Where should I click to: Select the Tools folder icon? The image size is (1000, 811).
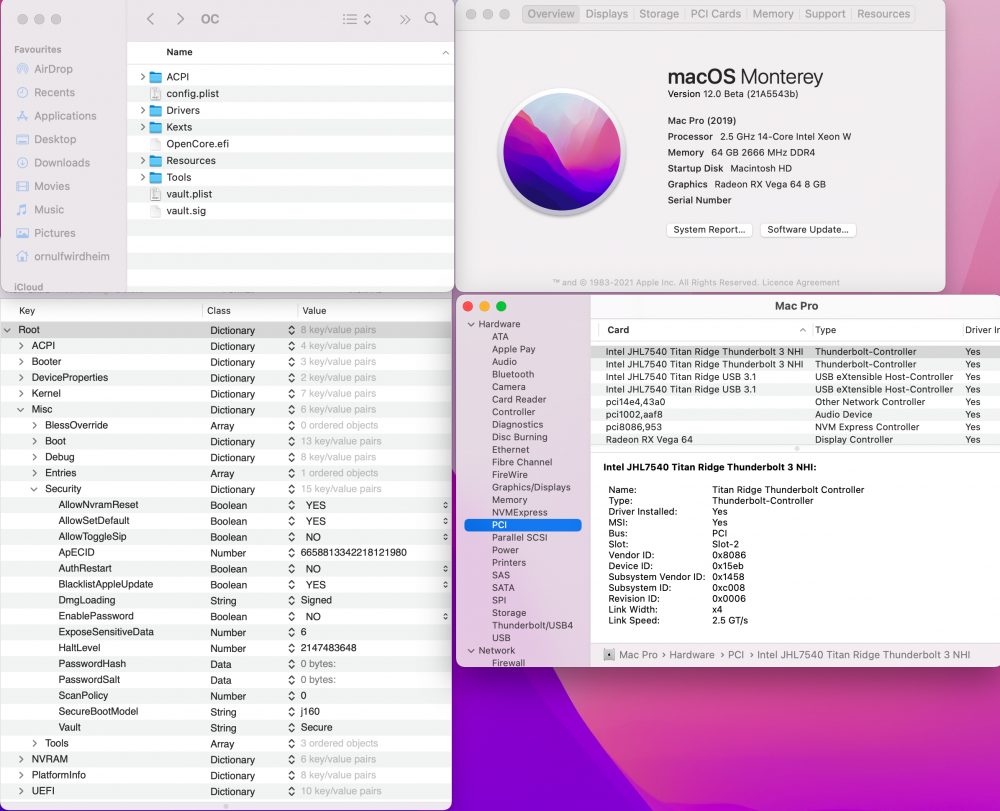pyautogui.click(x=156, y=177)
